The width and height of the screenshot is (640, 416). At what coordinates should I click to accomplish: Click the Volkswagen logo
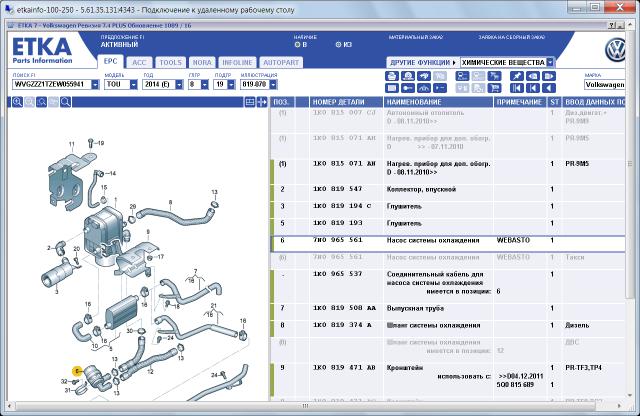[616, 50]
